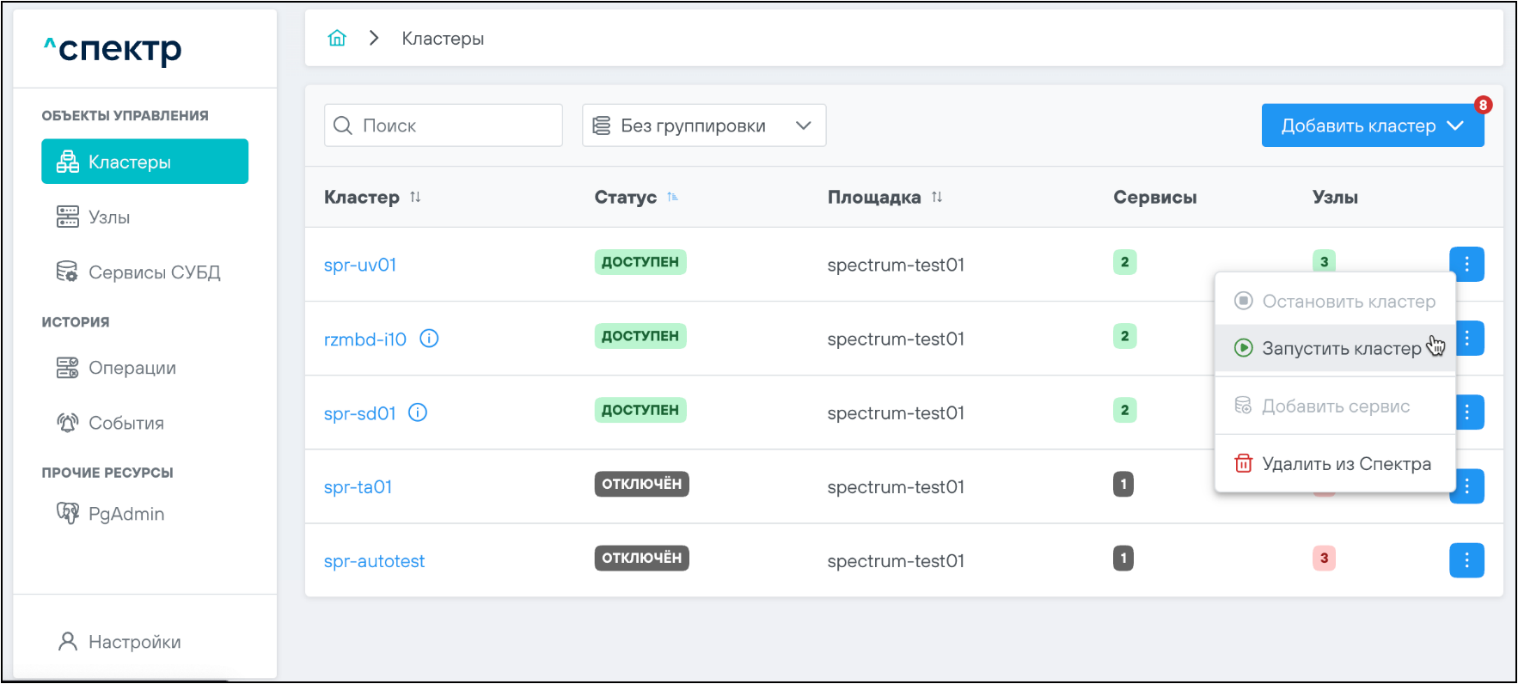
Task: Sort table by Площадка column arrows
Action: [x=937, y=198]
